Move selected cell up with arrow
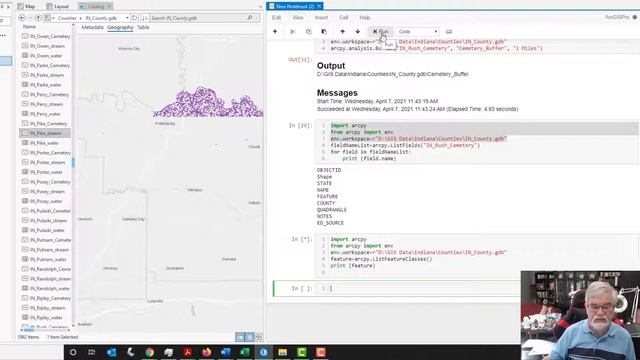Image resolution: width=640 pixels, height=360 pixels. click(342, 31)
